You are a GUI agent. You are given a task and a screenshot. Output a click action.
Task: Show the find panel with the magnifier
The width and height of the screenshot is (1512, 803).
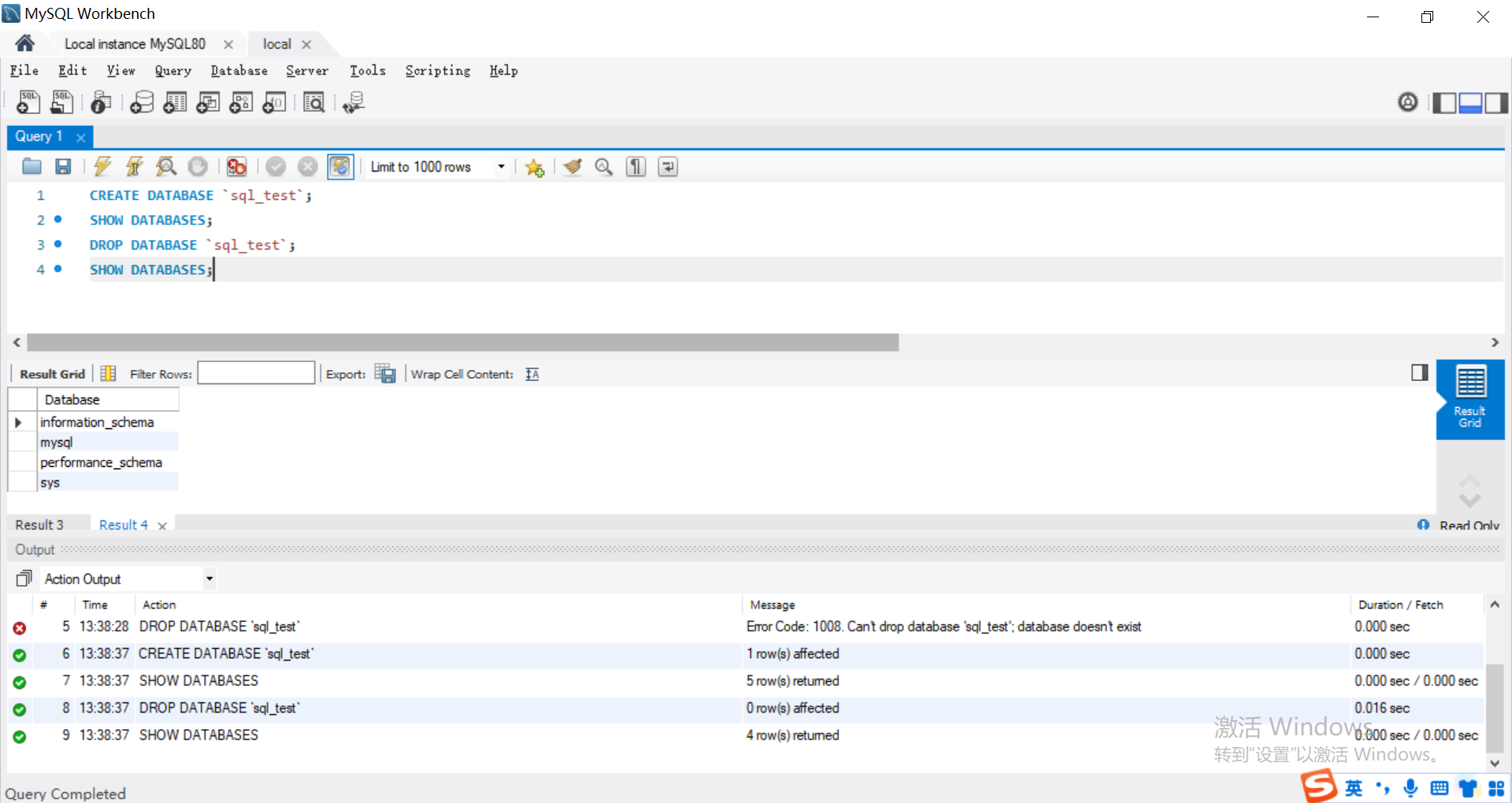point(604,166)
